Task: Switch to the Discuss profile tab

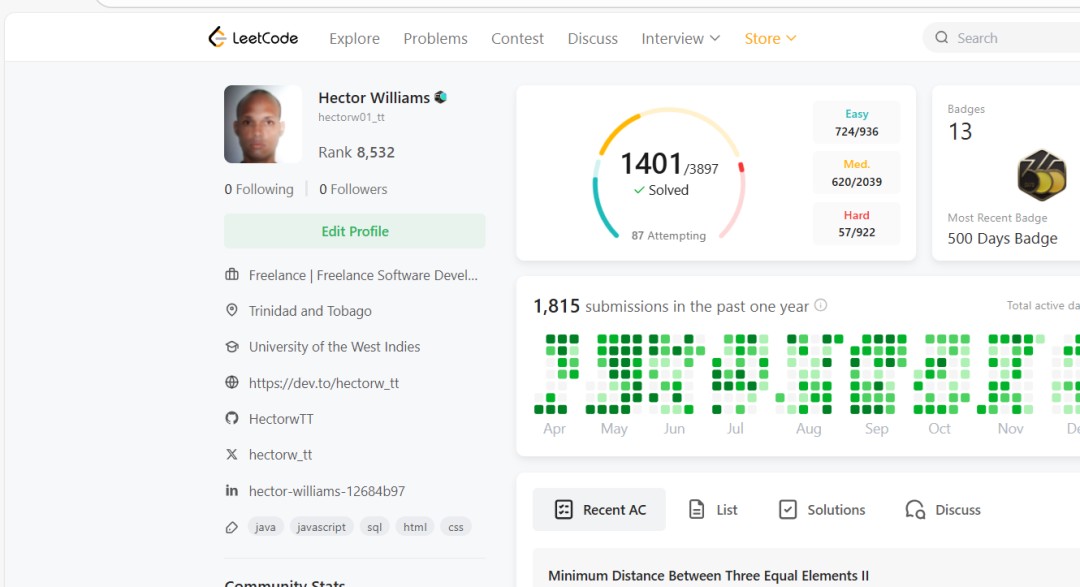Action: (942, 509)
